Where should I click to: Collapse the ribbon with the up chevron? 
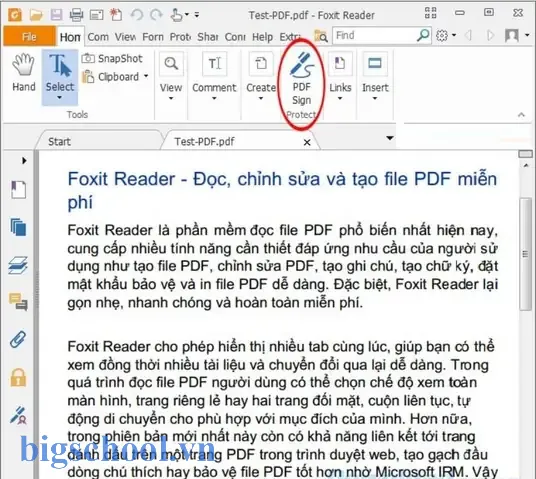[x=521, y=115]
